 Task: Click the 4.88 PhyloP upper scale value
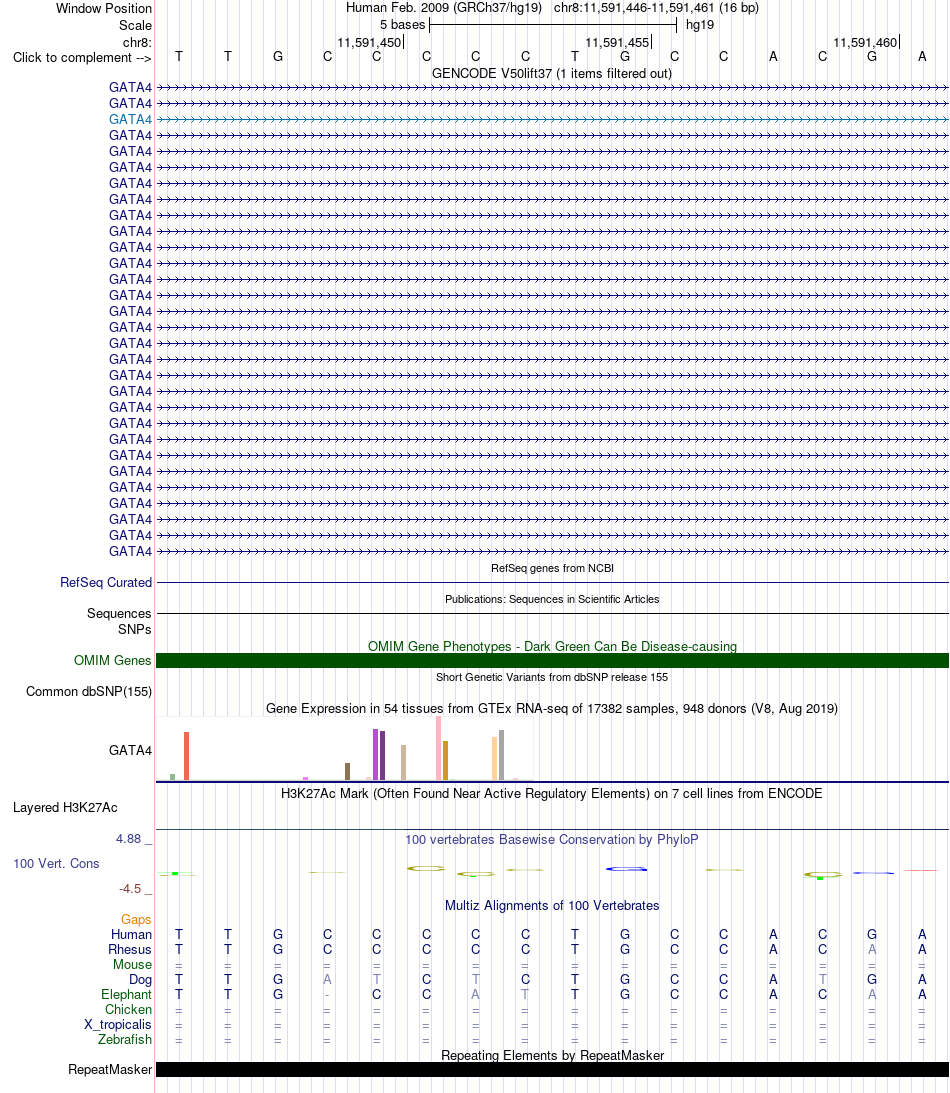[x=129, y=839]
